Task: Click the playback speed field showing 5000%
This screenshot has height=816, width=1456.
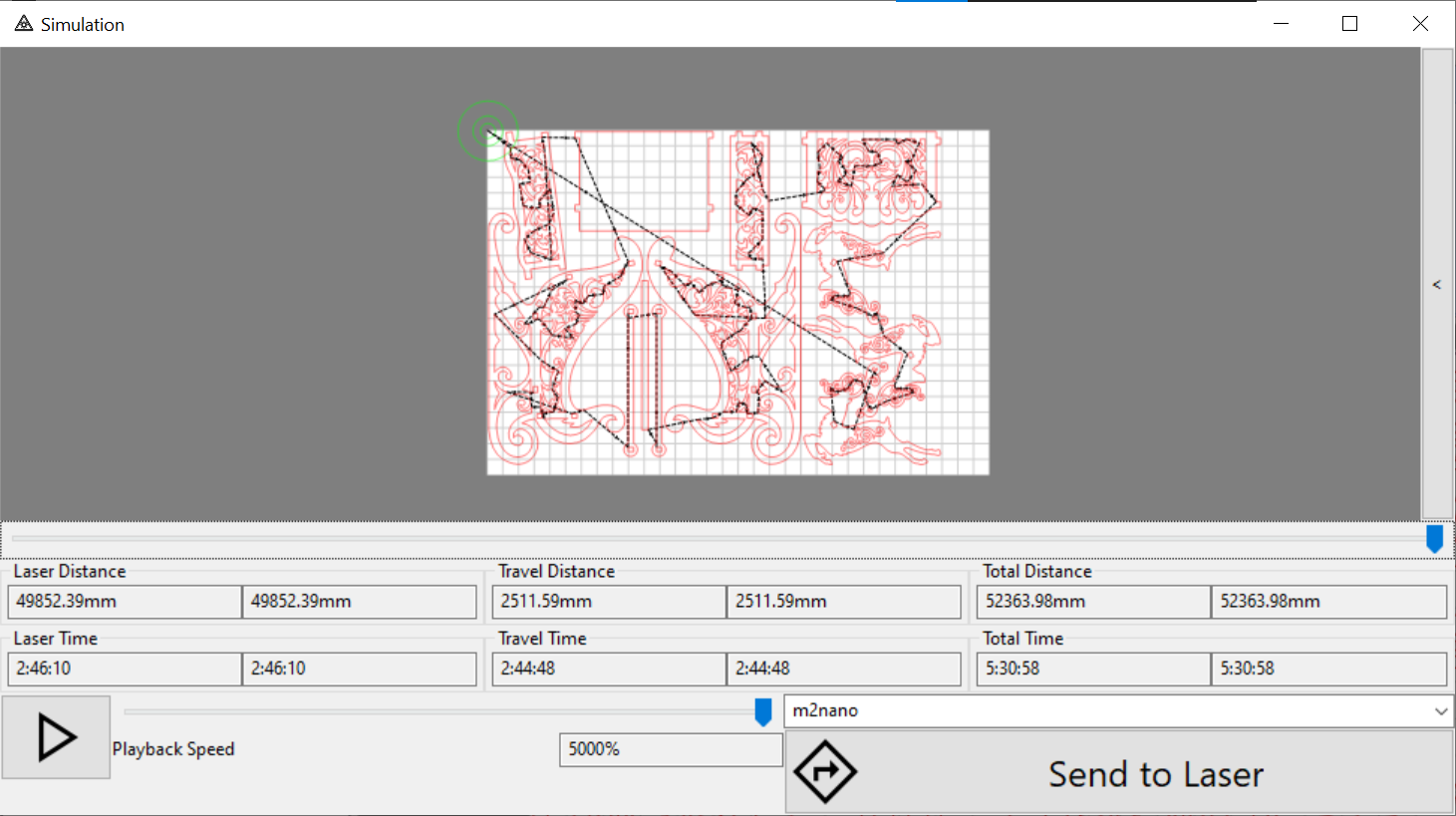Action: (x=671, y=749)
